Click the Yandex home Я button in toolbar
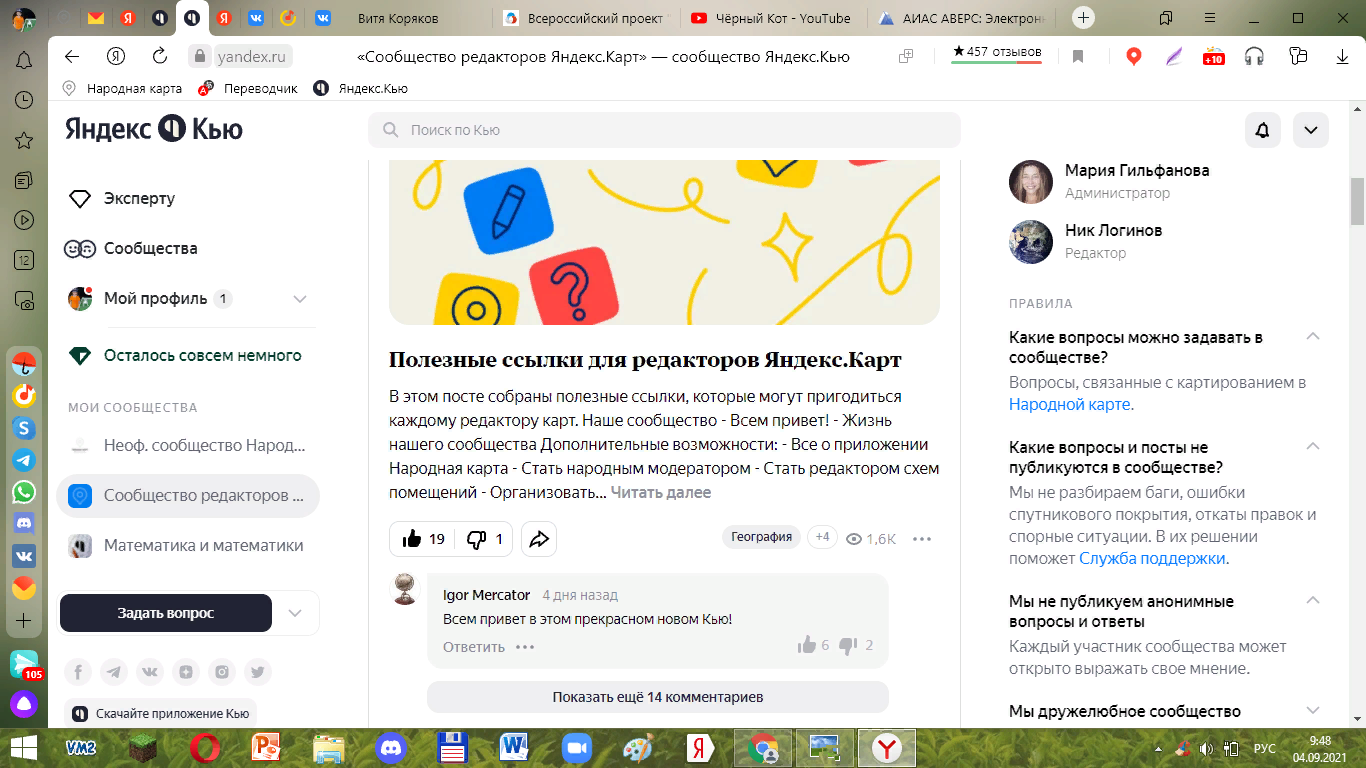The height and width of the screenshot is (768, 1366). point(116,57)
